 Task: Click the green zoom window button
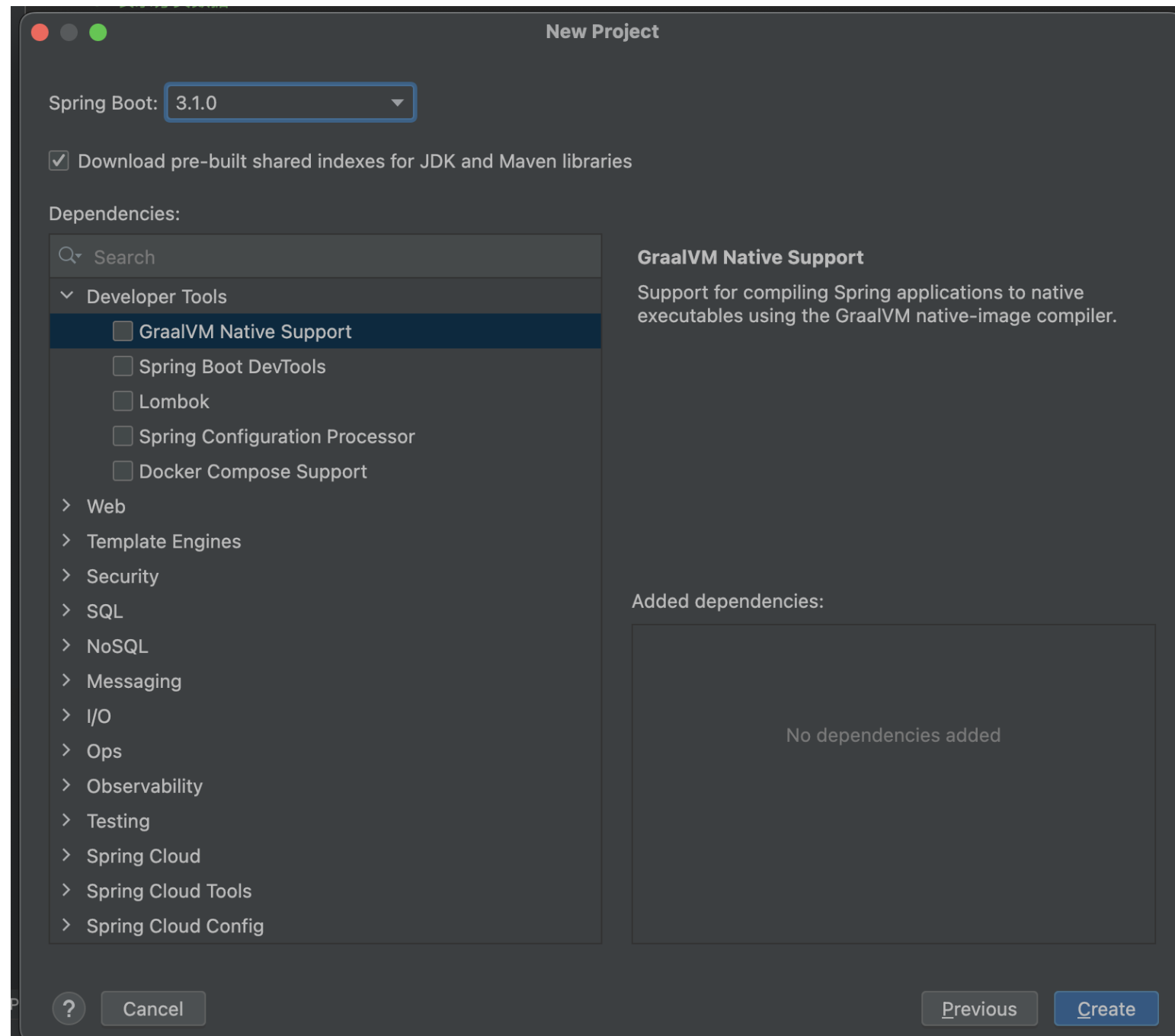click(x=98, y=32)
